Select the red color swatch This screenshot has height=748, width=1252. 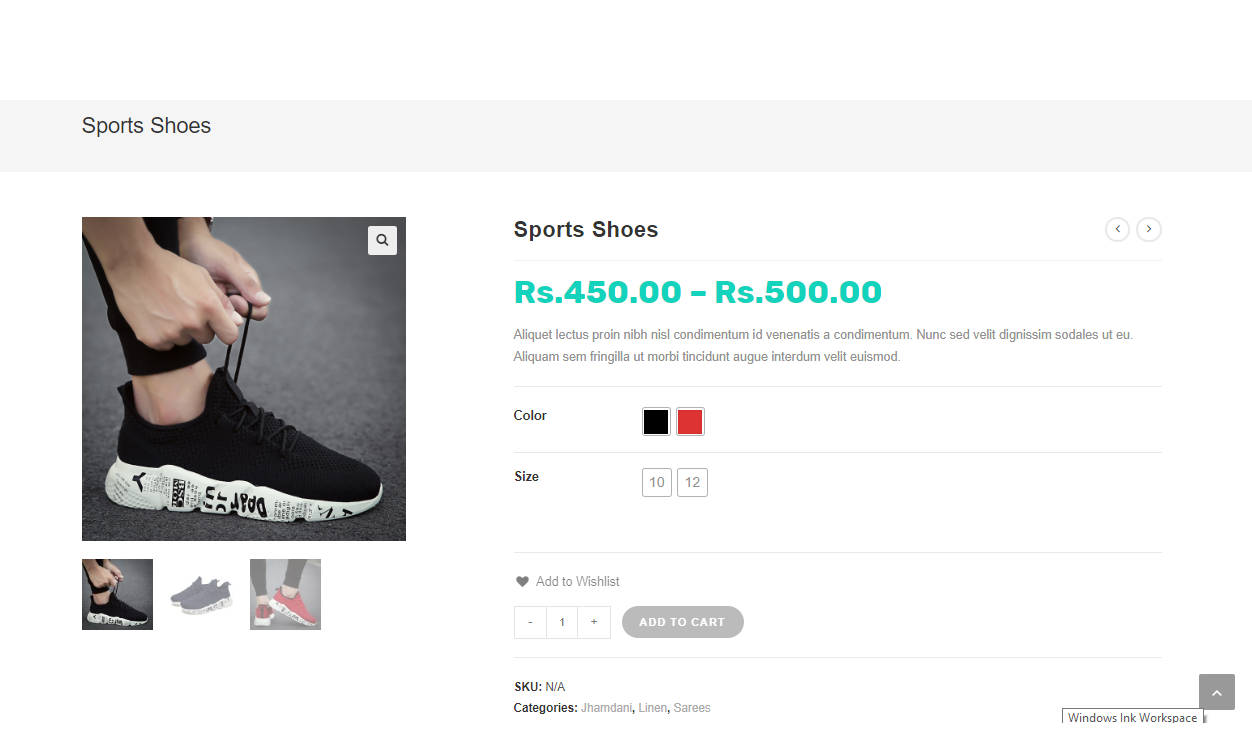click(x=690, y=422)
